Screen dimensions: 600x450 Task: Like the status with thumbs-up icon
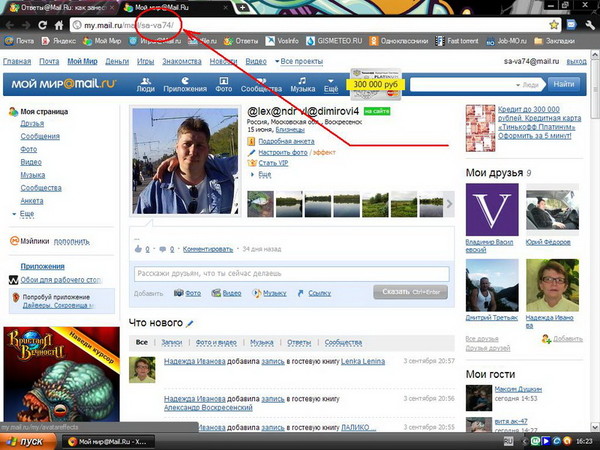[138, 249]
